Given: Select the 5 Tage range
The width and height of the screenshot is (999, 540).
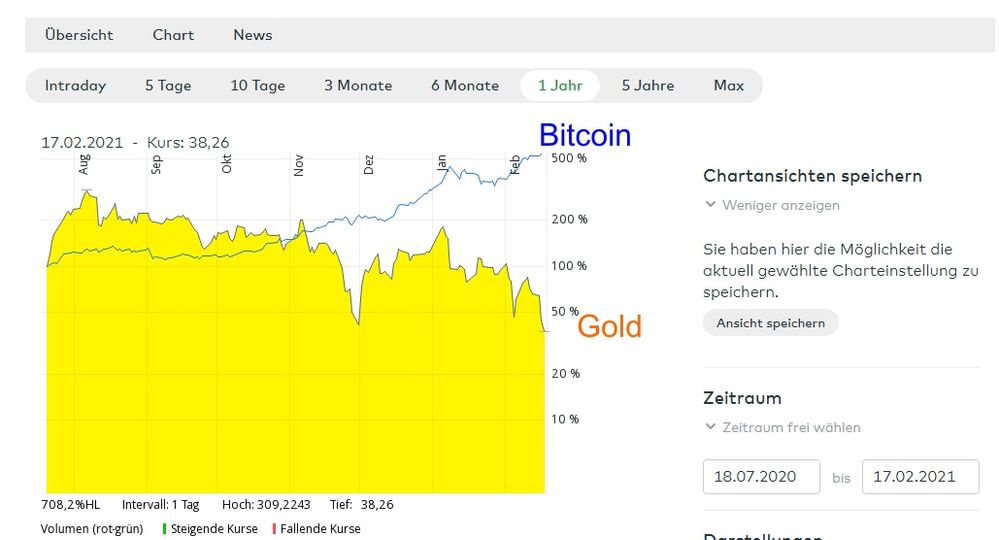Looking at the screenshot, I should pos(168,86).
